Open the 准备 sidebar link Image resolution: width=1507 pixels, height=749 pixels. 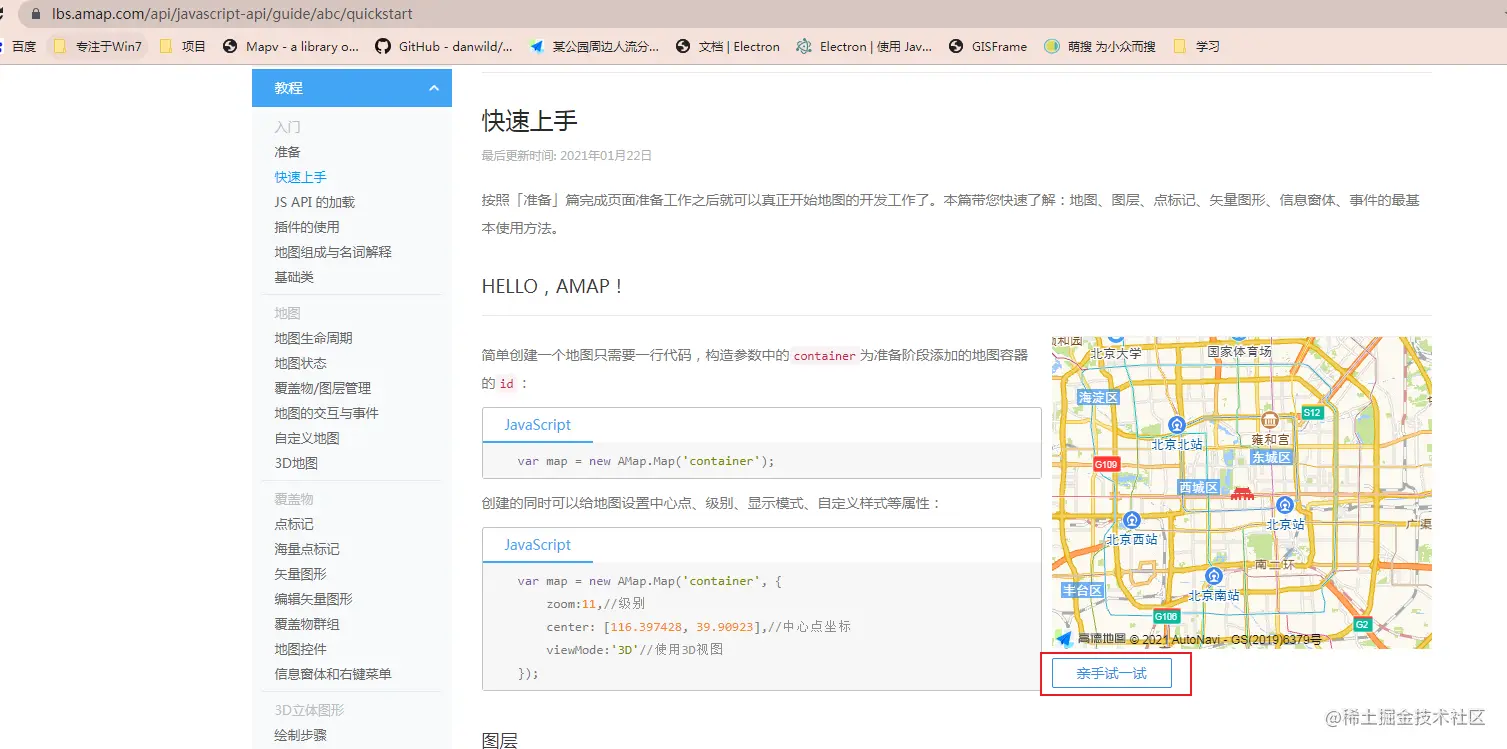click(287, 151)
